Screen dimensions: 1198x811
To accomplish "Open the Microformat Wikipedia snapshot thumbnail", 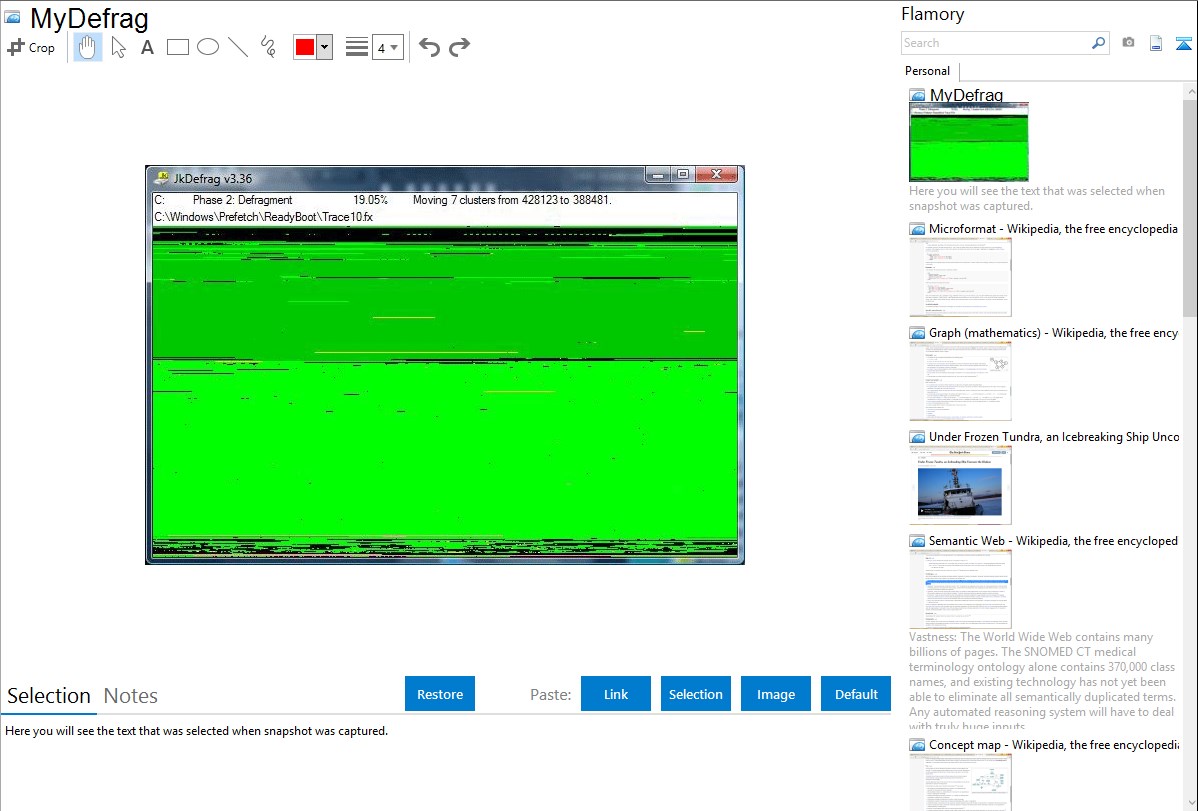I will (x=960, y=277).
